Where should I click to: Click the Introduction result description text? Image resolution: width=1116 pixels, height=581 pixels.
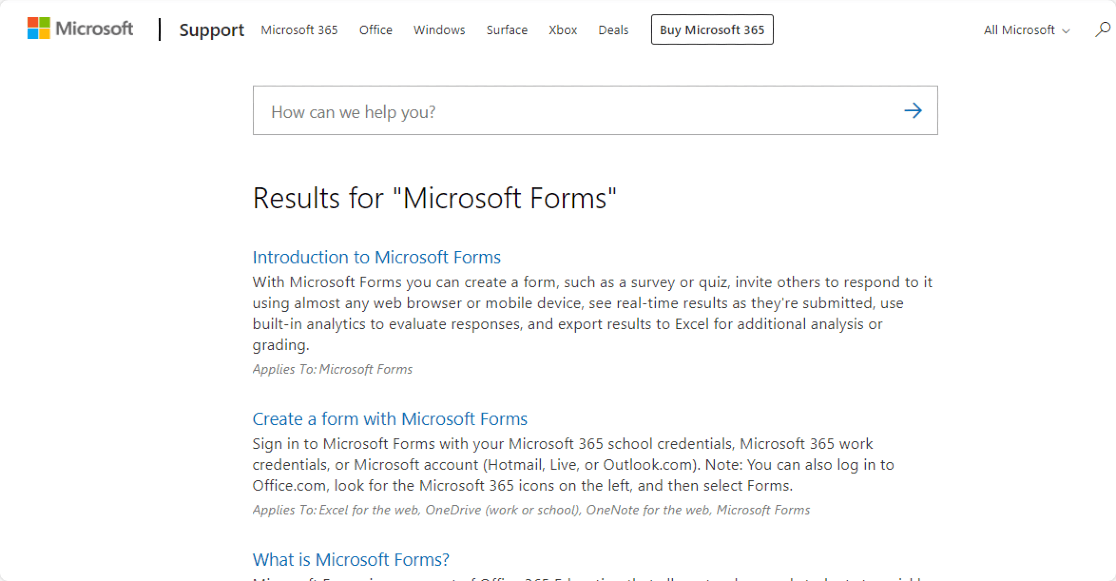[592, 313]
